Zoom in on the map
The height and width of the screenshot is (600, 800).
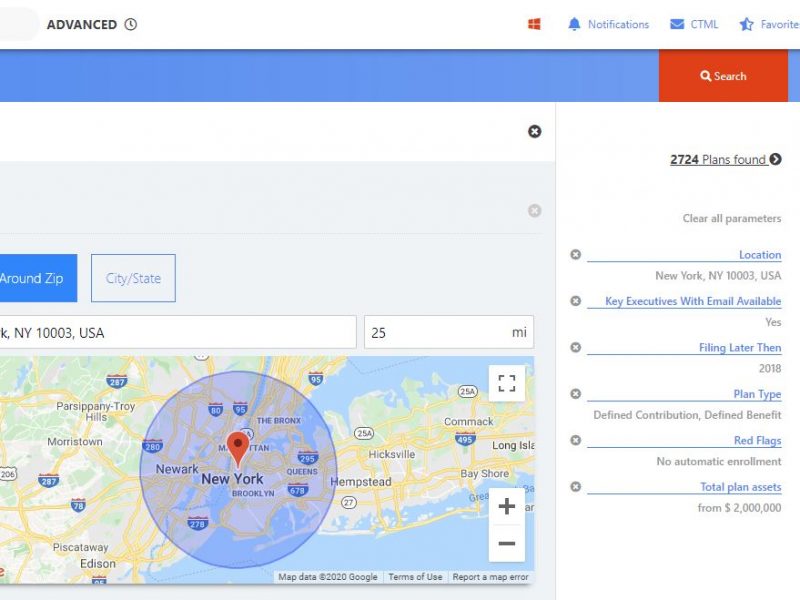(507, 507)
